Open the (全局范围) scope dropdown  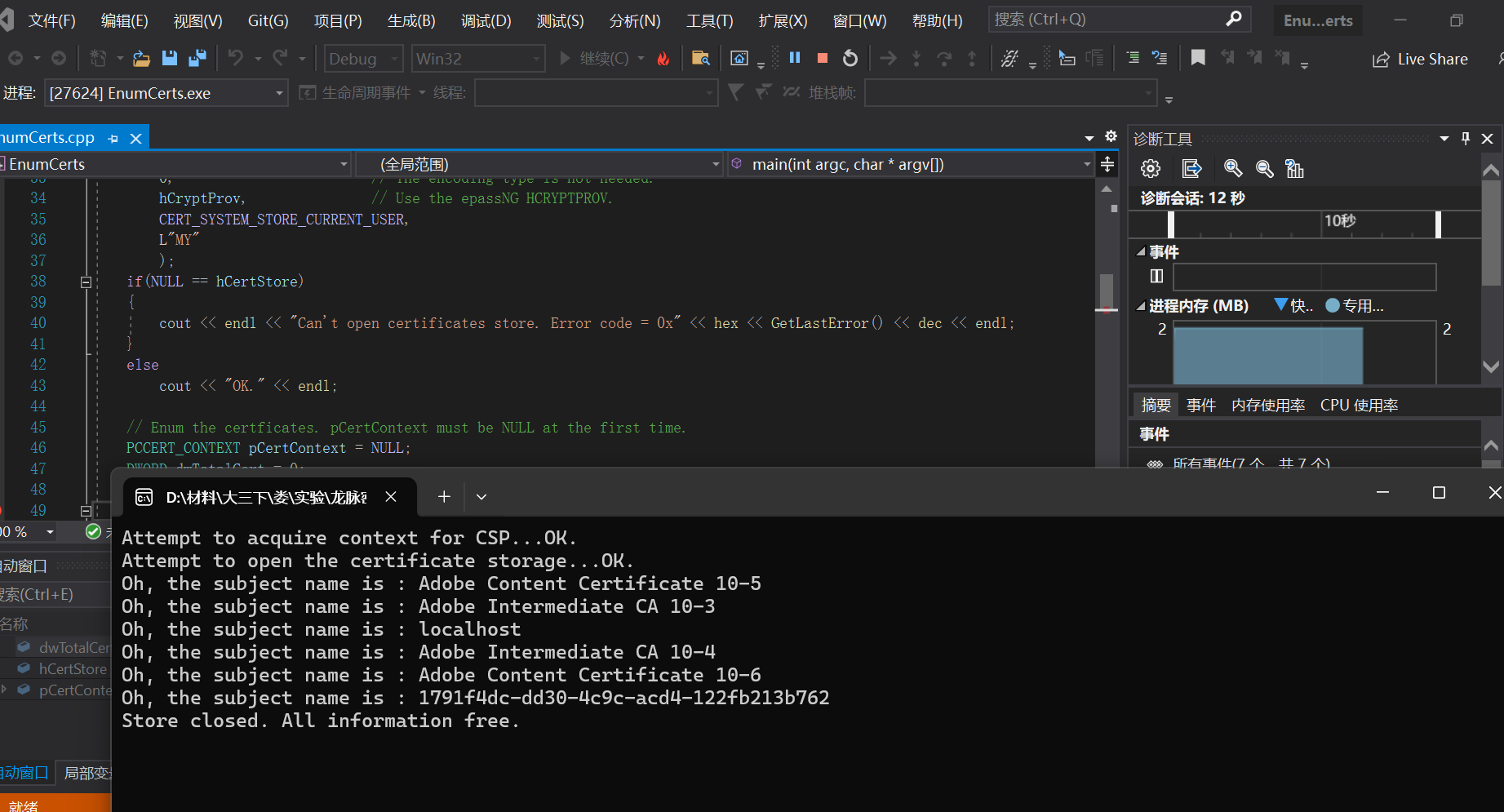click(540, 164)
